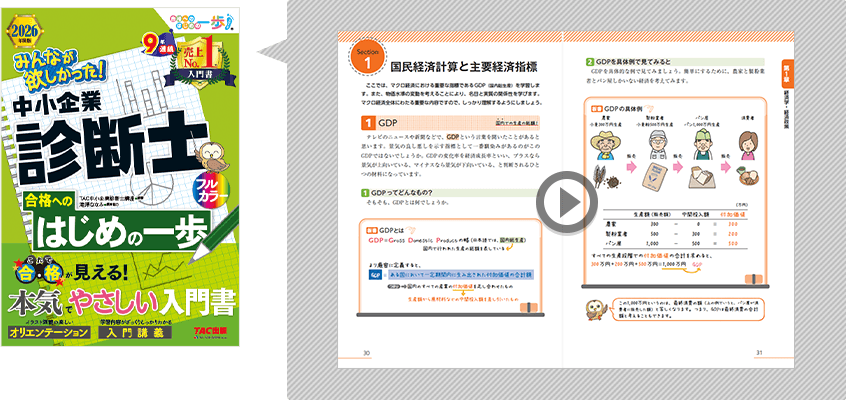
Task: Click the GDPとは definition note box
Action: pyautogui.click(x=452, y=265)
